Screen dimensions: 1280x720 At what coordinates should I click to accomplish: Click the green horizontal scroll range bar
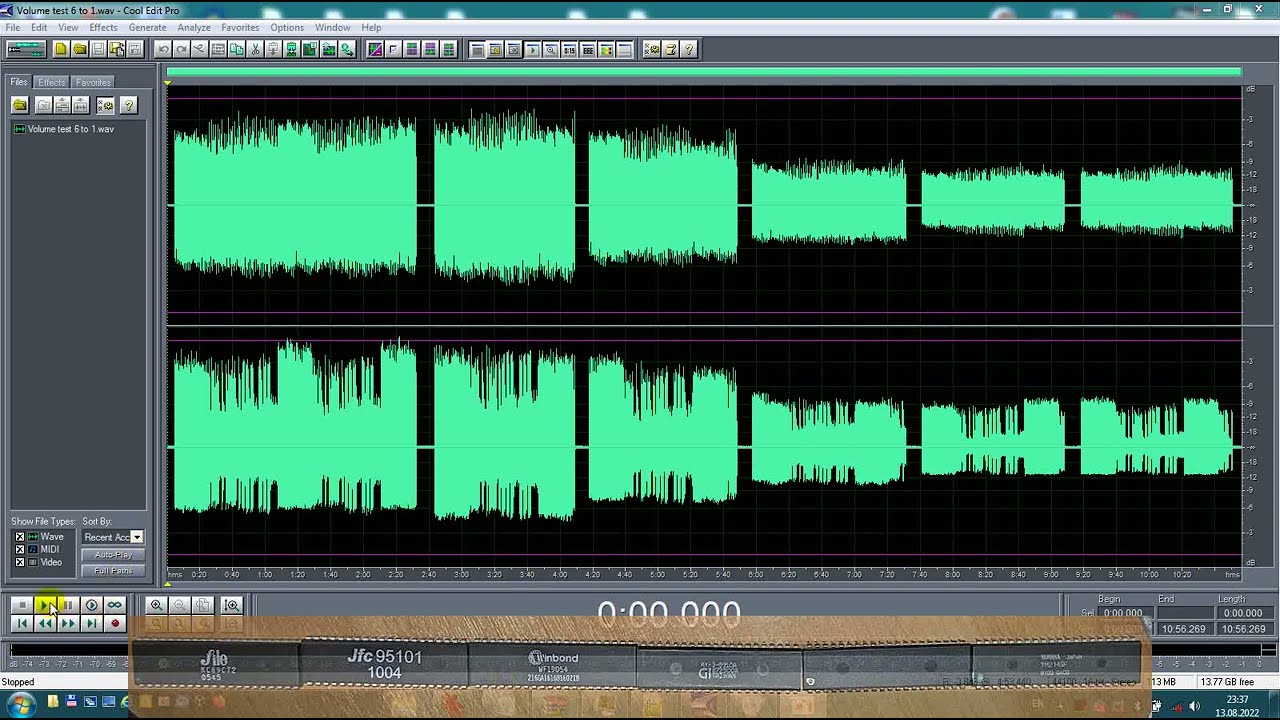pyautogui.click(x=704, y=72)
